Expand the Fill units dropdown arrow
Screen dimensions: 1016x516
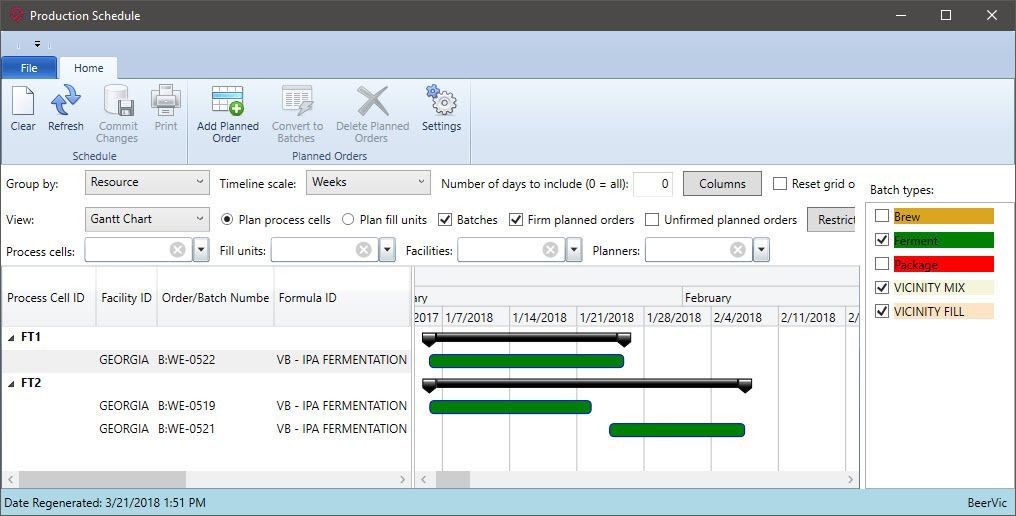coord(387,250)
